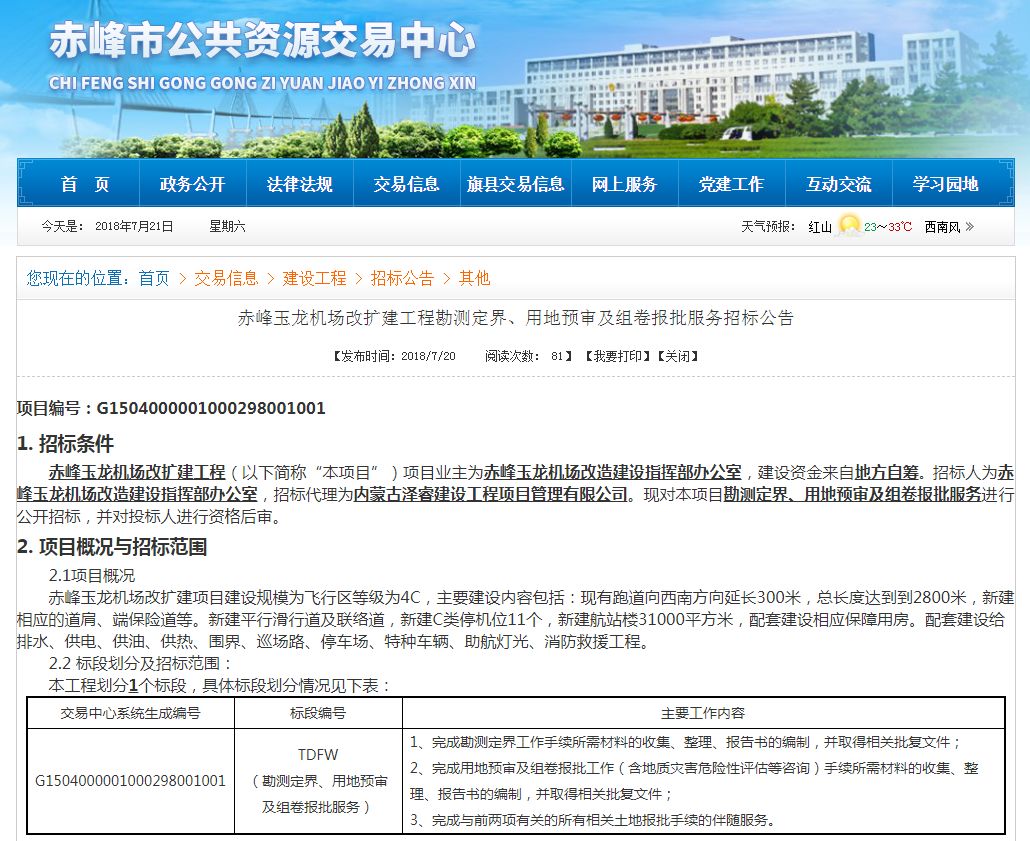Select the 网上服务 menu item
The height and width of the screenshot is (841, 1030).
(x=624, y=184)
